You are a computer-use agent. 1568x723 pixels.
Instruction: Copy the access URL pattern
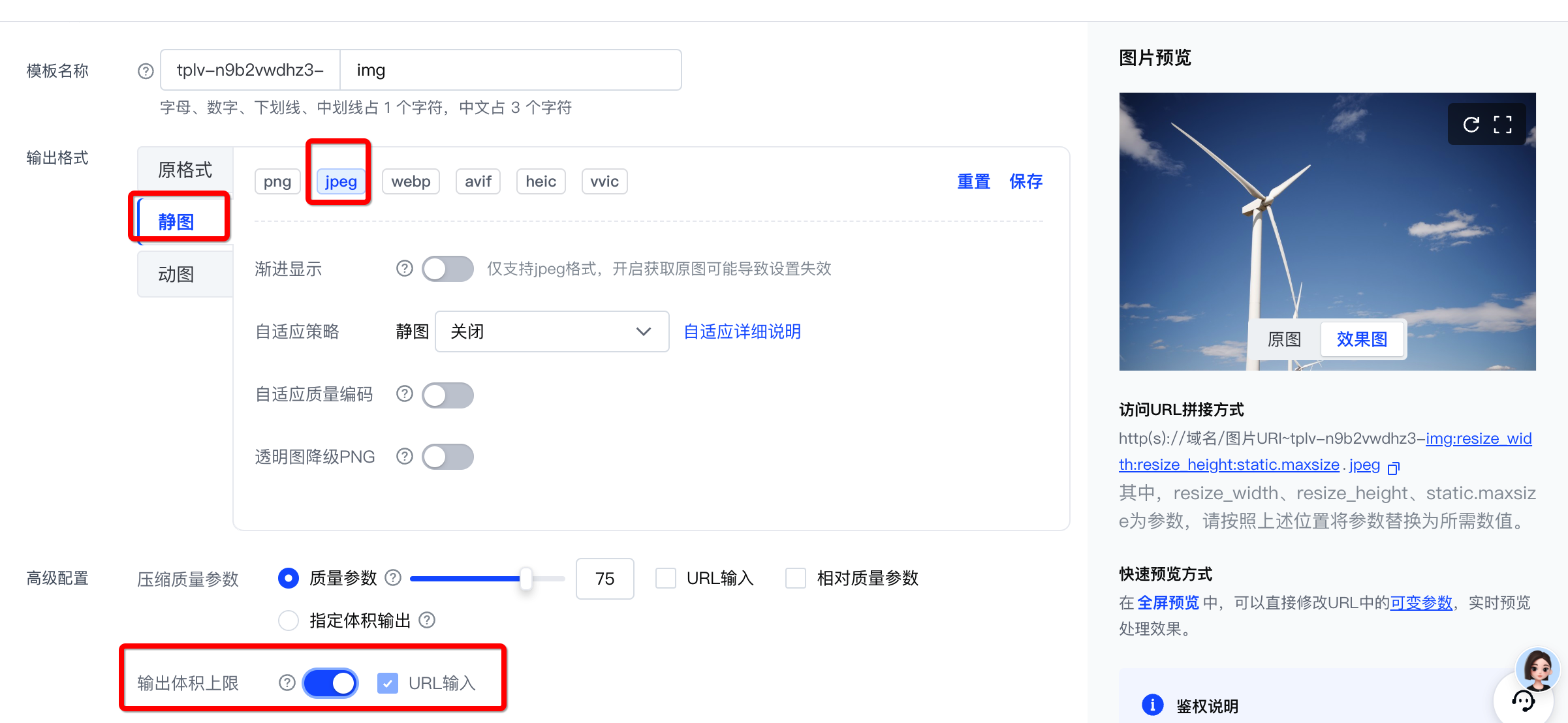(1394, 468)
